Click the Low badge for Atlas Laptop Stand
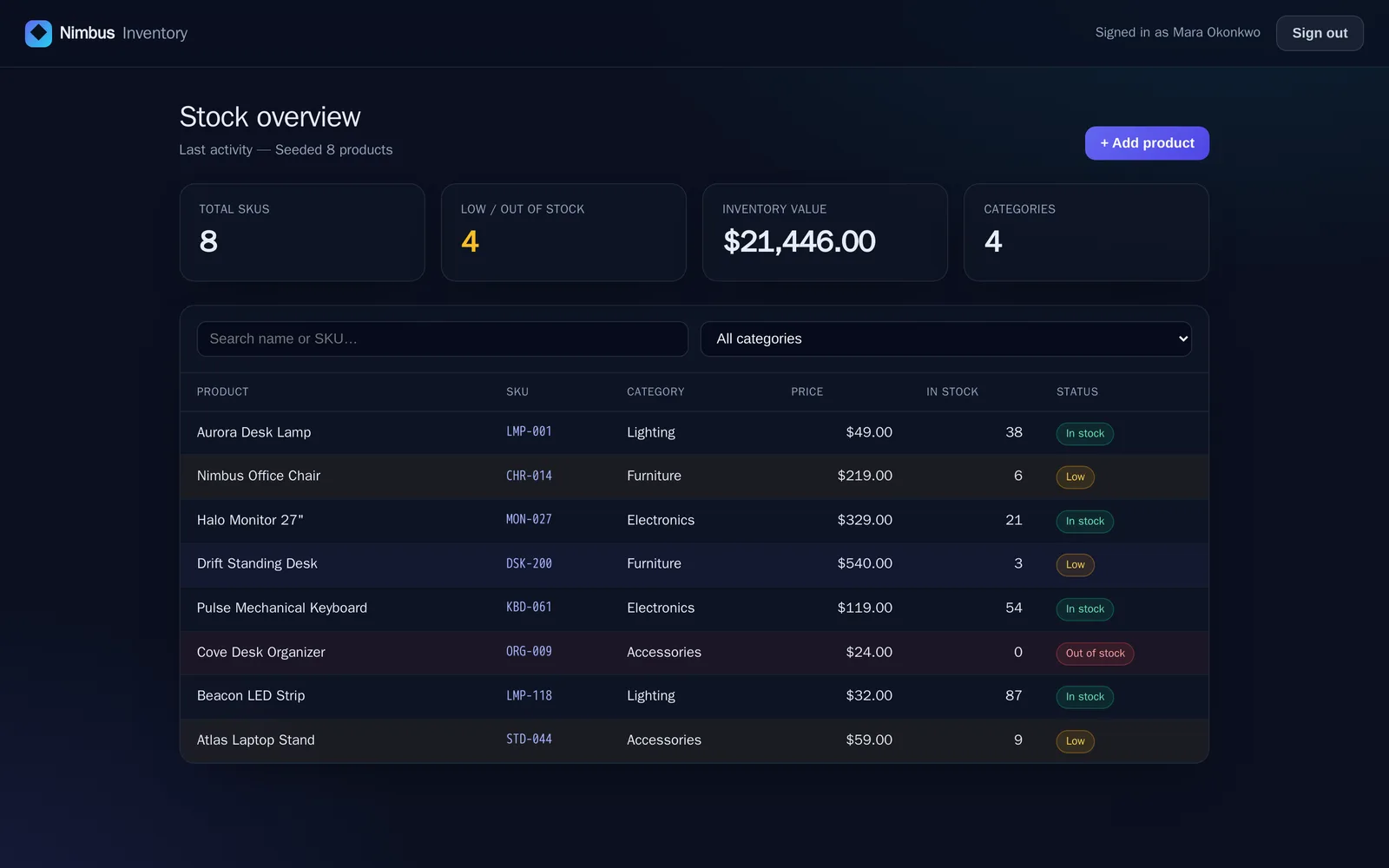The height and width of the screenshot is (868, 1389). point(1076,741)
